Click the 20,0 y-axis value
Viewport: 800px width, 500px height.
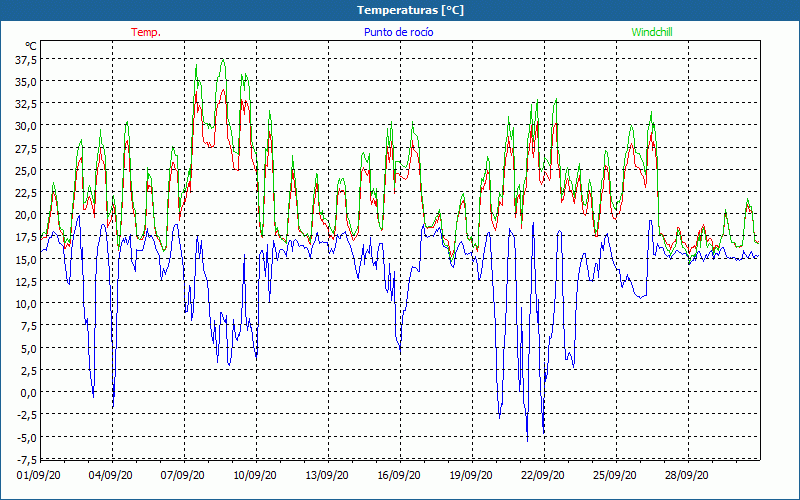click(x=26, y=215)
